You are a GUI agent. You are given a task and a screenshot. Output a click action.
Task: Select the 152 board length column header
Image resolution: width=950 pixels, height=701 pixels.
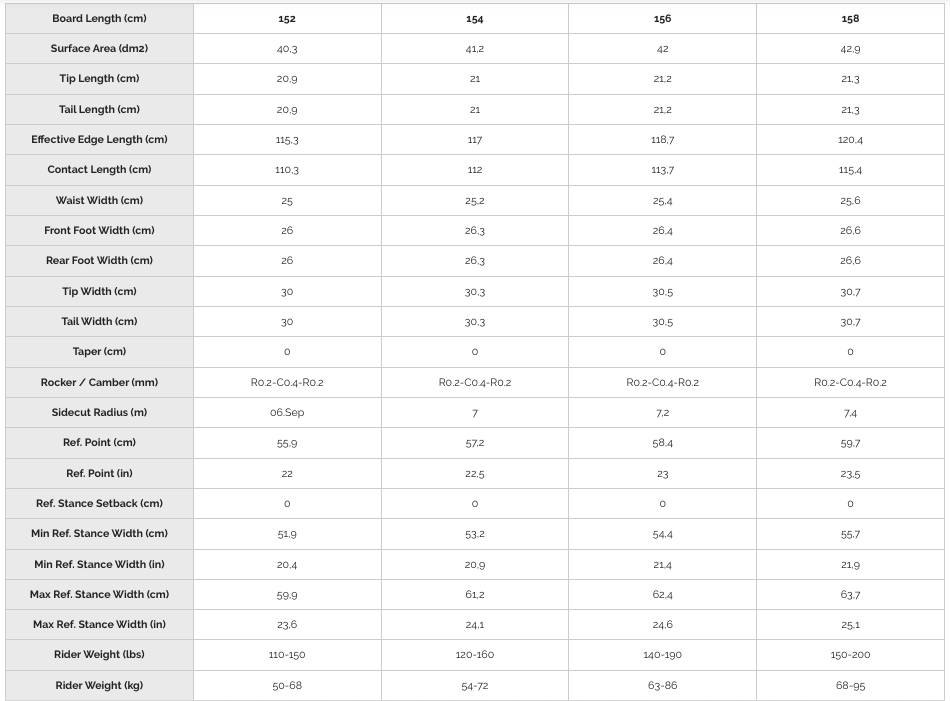[x=287, y=18]
